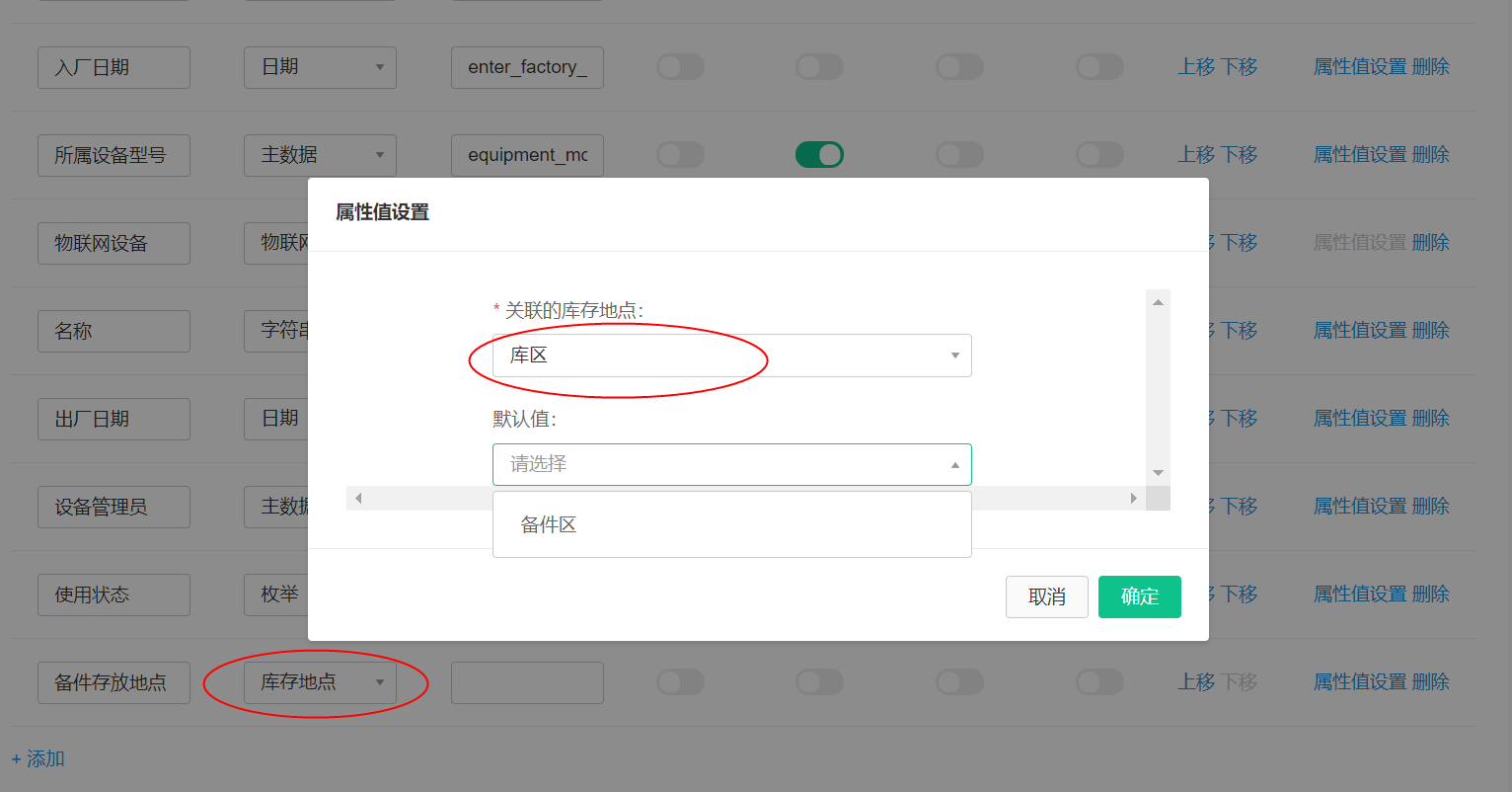Open 属性值设置 for the 名称 row
Screen dimensions: 1512x792
(1360, 331)
